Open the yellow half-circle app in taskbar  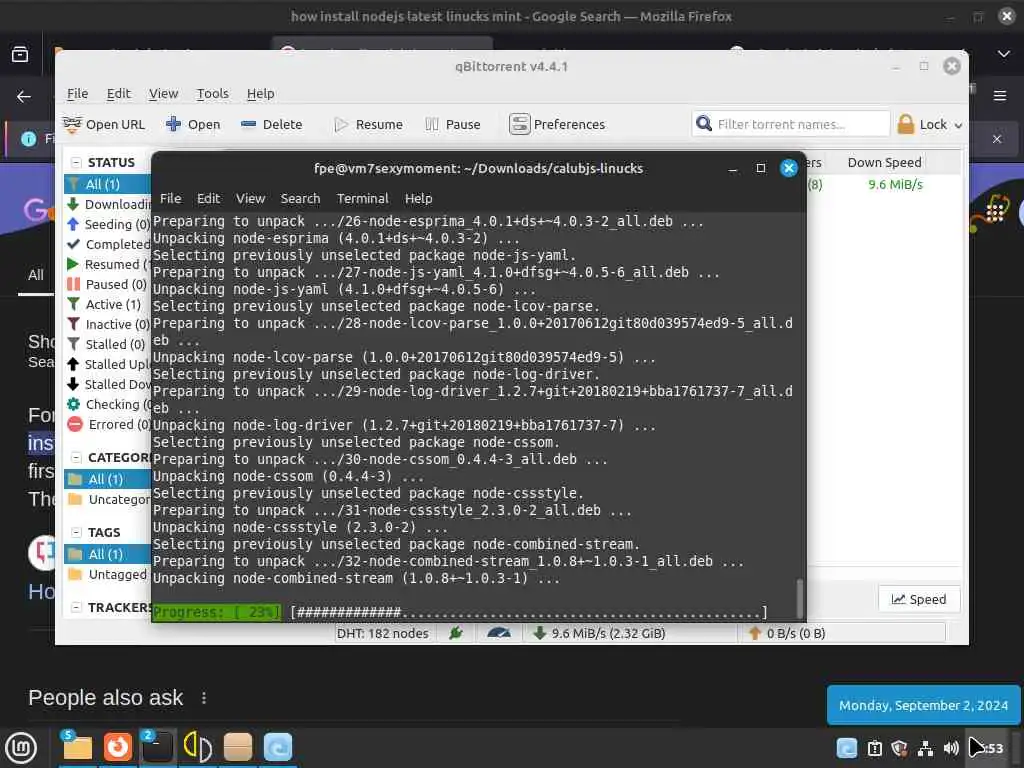(197, 747)
